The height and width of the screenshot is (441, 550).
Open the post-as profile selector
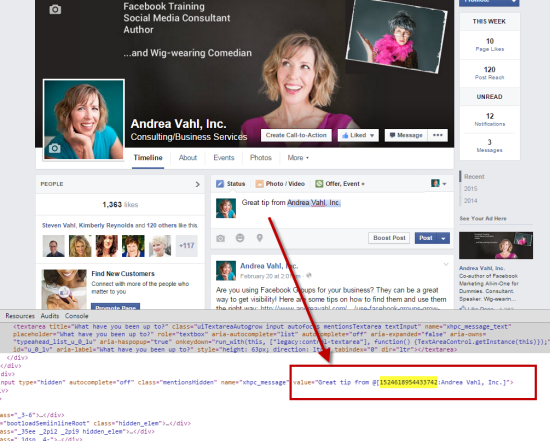(438, 183)
